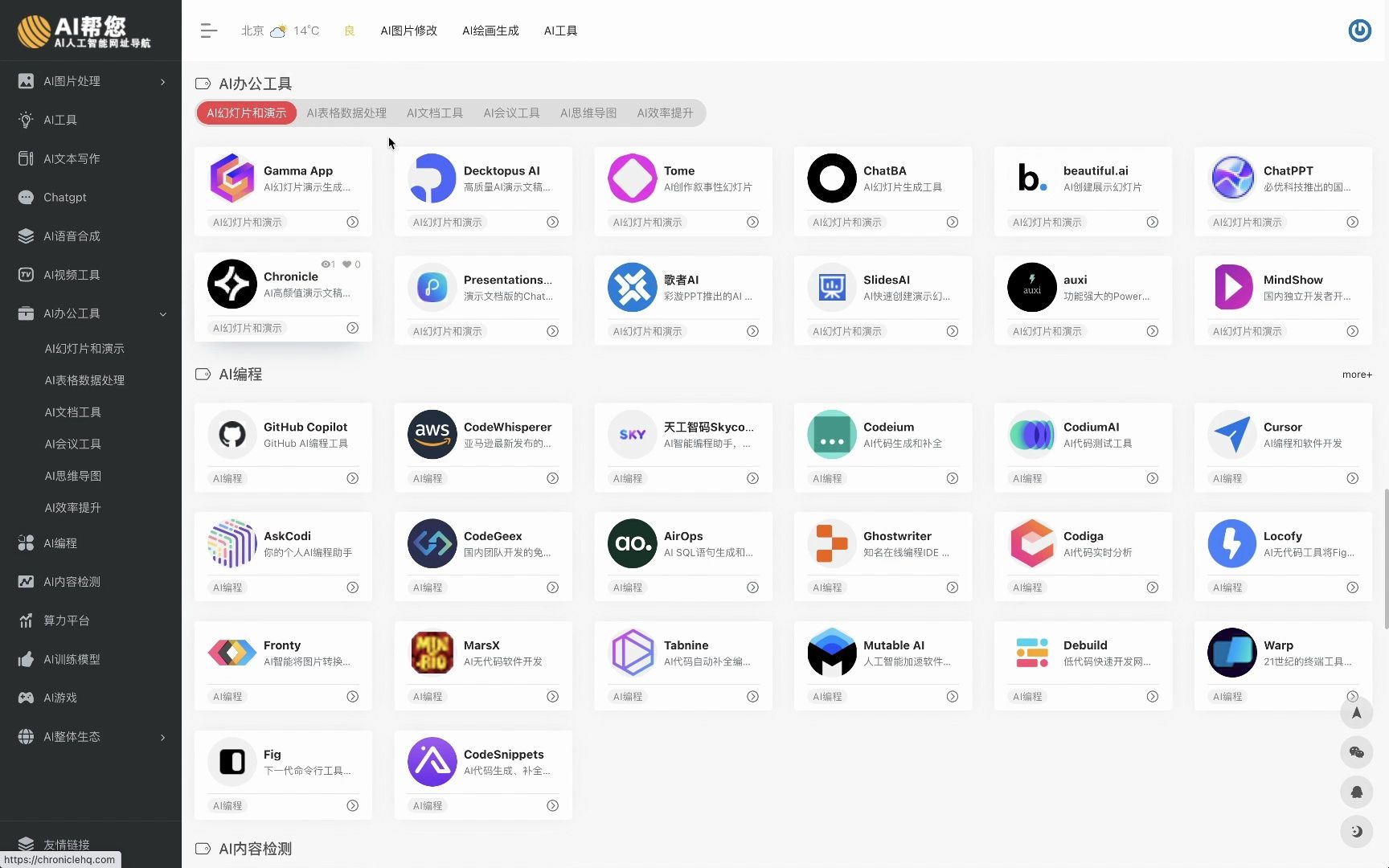Screen dimensions: 1389x868
Task: Open AI绘画生成 in top navigation
Action: [x=490, y=31]
